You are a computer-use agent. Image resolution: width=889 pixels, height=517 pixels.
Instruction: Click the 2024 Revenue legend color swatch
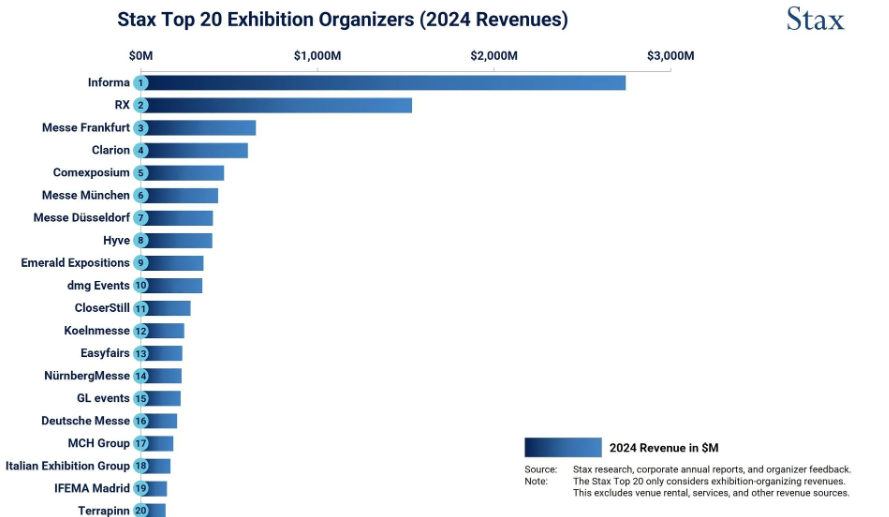pyautogui.click(x=562, y=447)
